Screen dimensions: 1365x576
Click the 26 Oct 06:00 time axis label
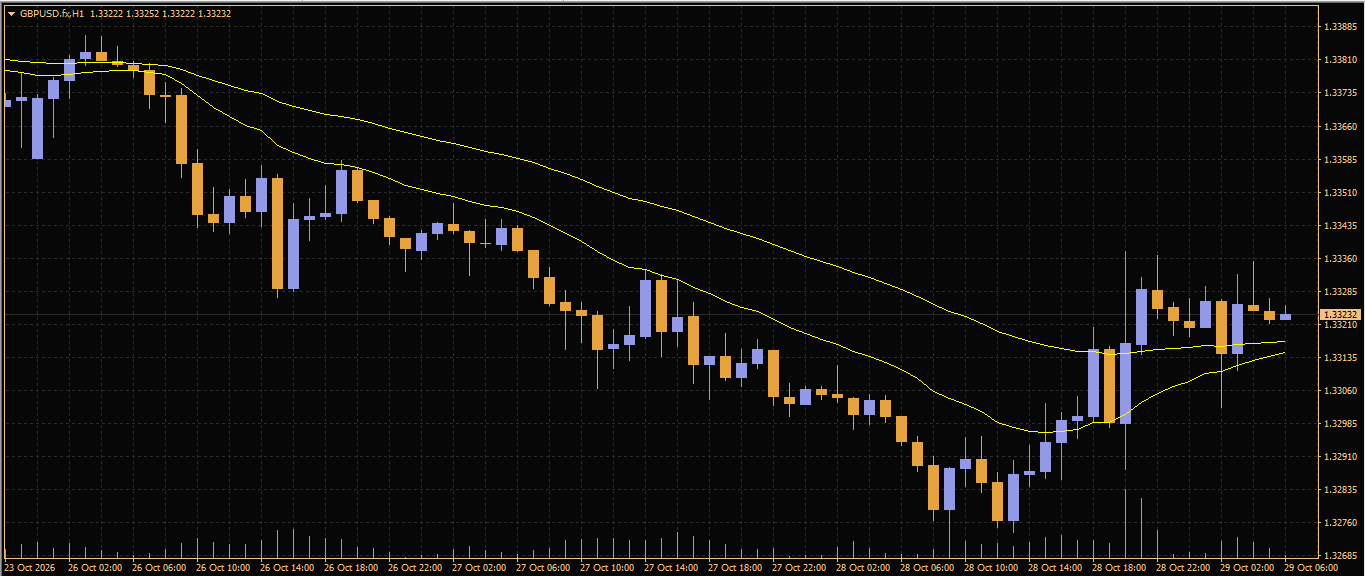[x=160, y=567]
